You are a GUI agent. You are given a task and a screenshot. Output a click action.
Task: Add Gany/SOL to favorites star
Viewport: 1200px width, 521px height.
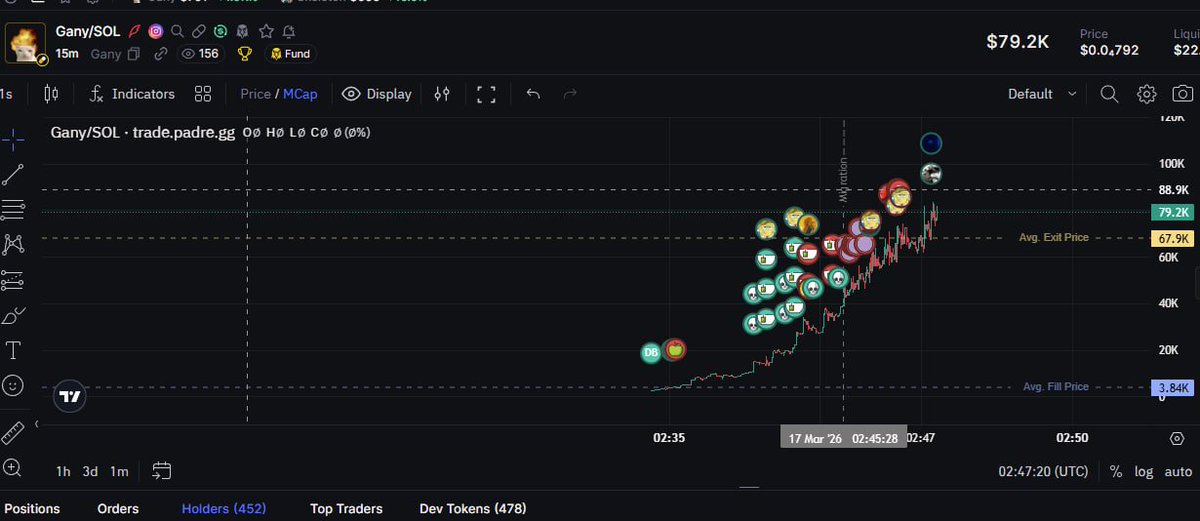tap(266, 32)
